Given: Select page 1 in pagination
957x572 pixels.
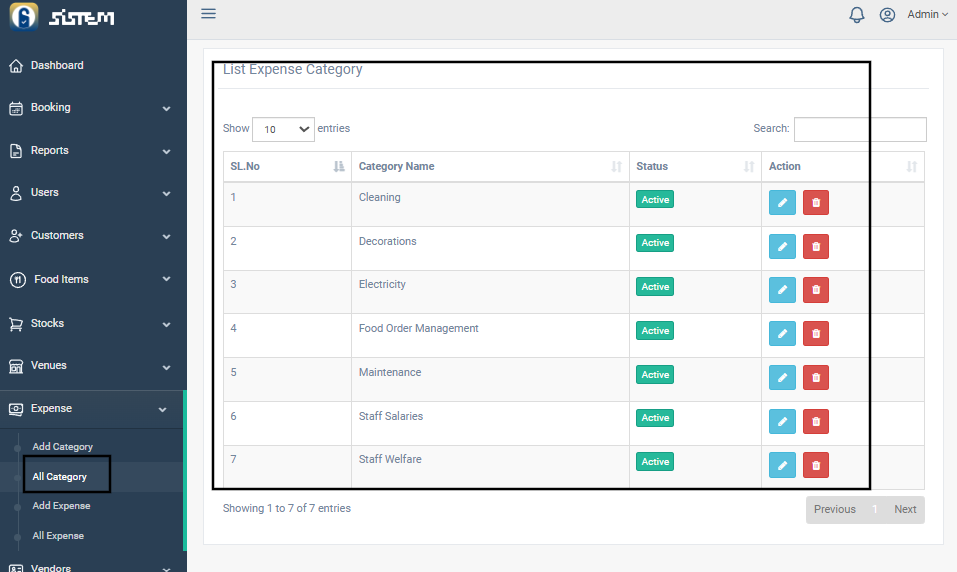Looking at the screenshot, I should pyautogui.click(x=875, y=510).
